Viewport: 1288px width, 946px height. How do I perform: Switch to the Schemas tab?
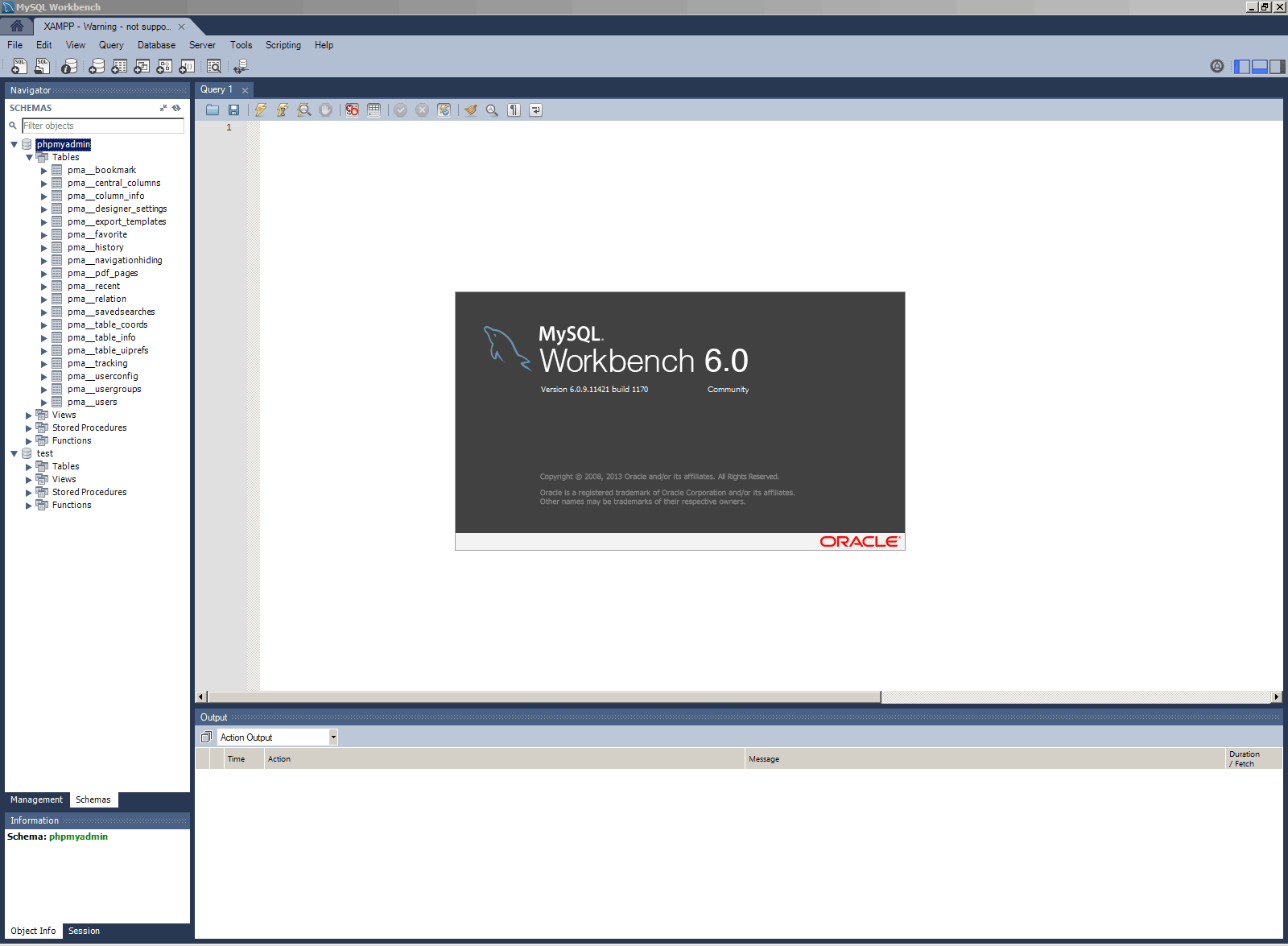pyautogui.click(x=93, y=799)
